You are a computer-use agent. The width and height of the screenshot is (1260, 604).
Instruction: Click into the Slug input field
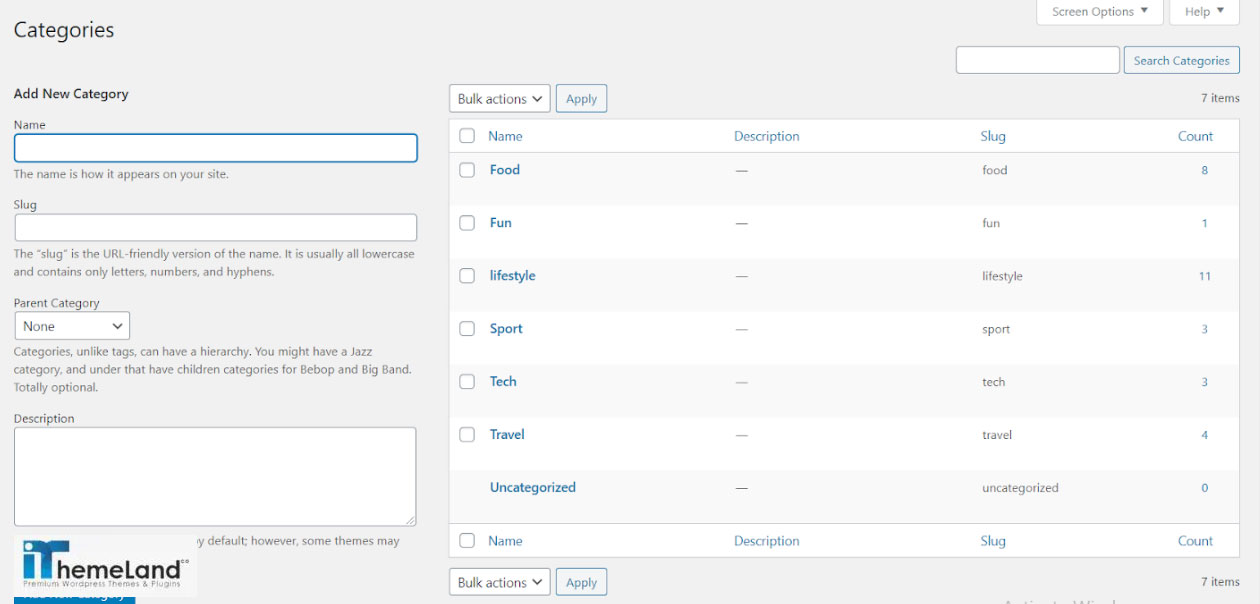click(215, 227)
